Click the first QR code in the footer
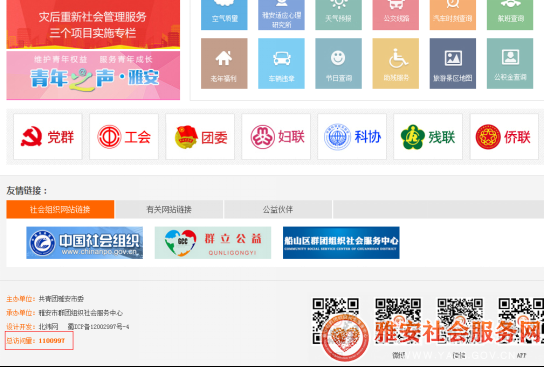 pos(335,321)
